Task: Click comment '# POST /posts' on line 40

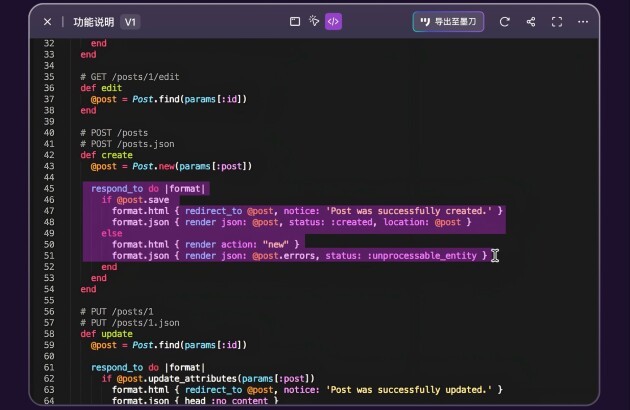Action: [114, 133]
